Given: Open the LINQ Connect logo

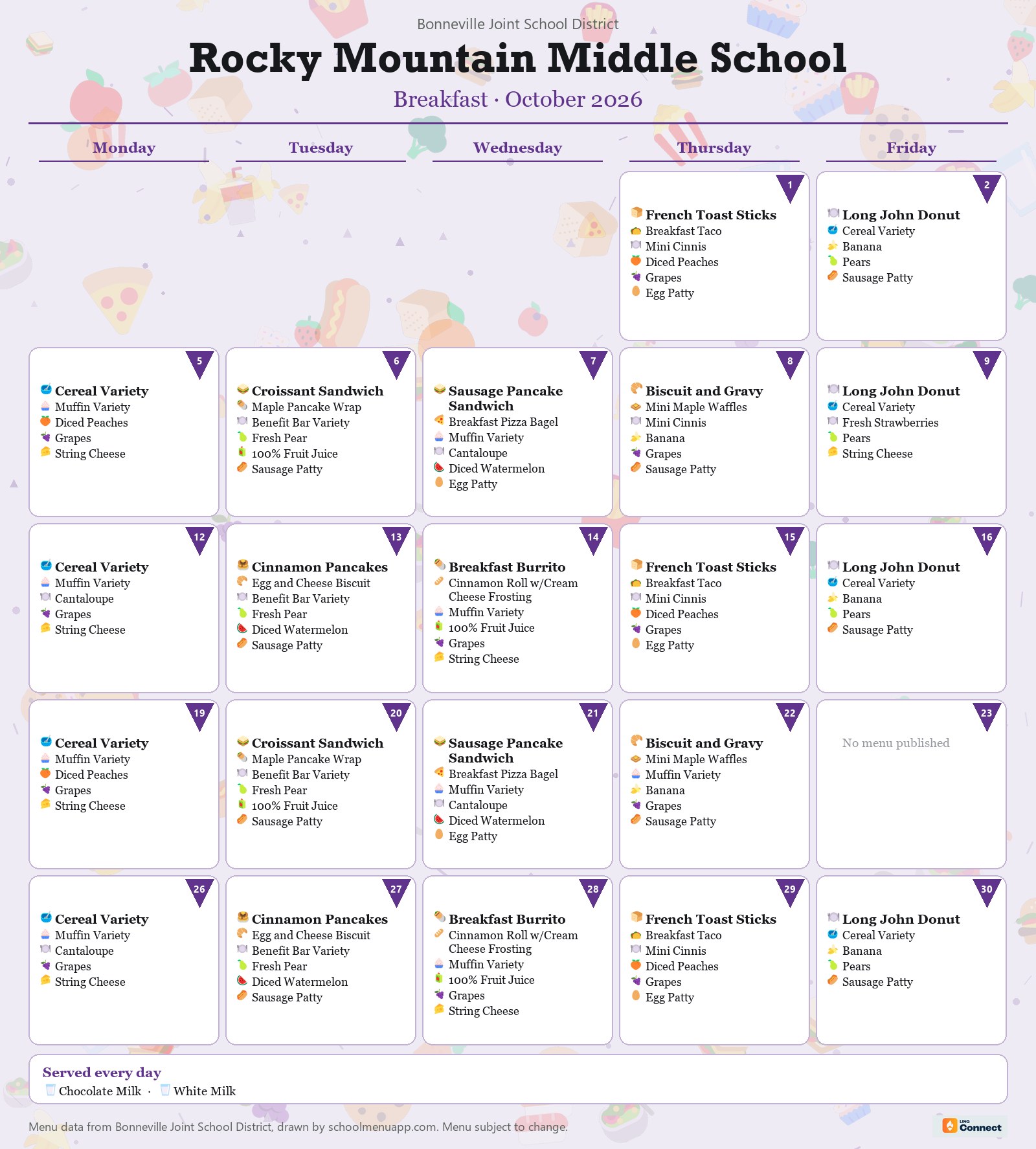Looking at the screenshot, I should (x=972, y=1126).
